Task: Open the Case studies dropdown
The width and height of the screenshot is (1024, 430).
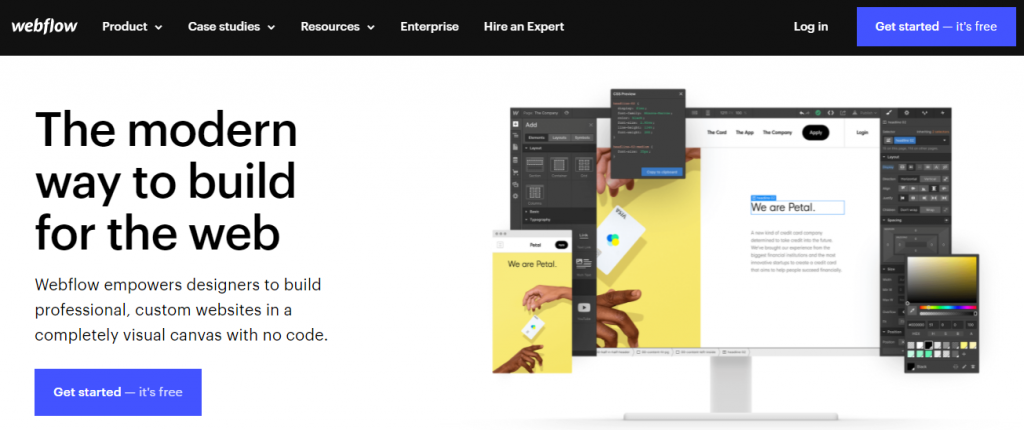Action: coord(231,27)
